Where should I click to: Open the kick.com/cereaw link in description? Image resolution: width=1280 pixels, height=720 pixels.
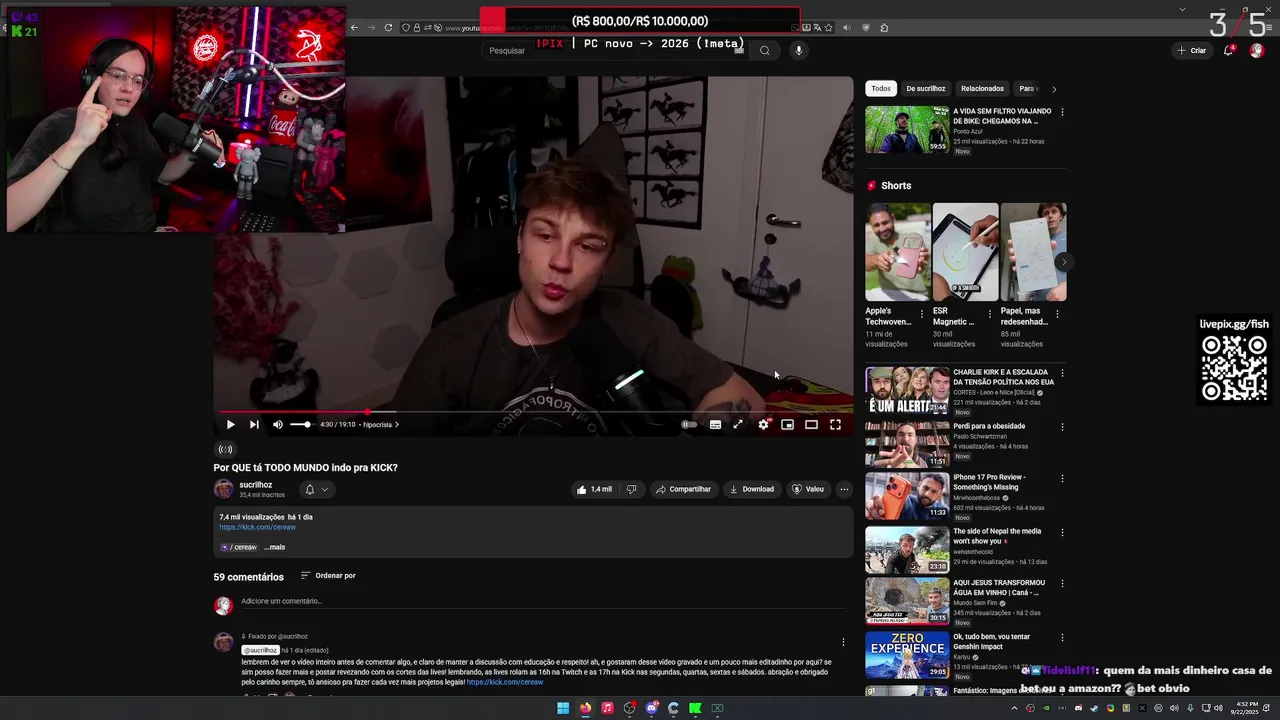tap(258, 527)
